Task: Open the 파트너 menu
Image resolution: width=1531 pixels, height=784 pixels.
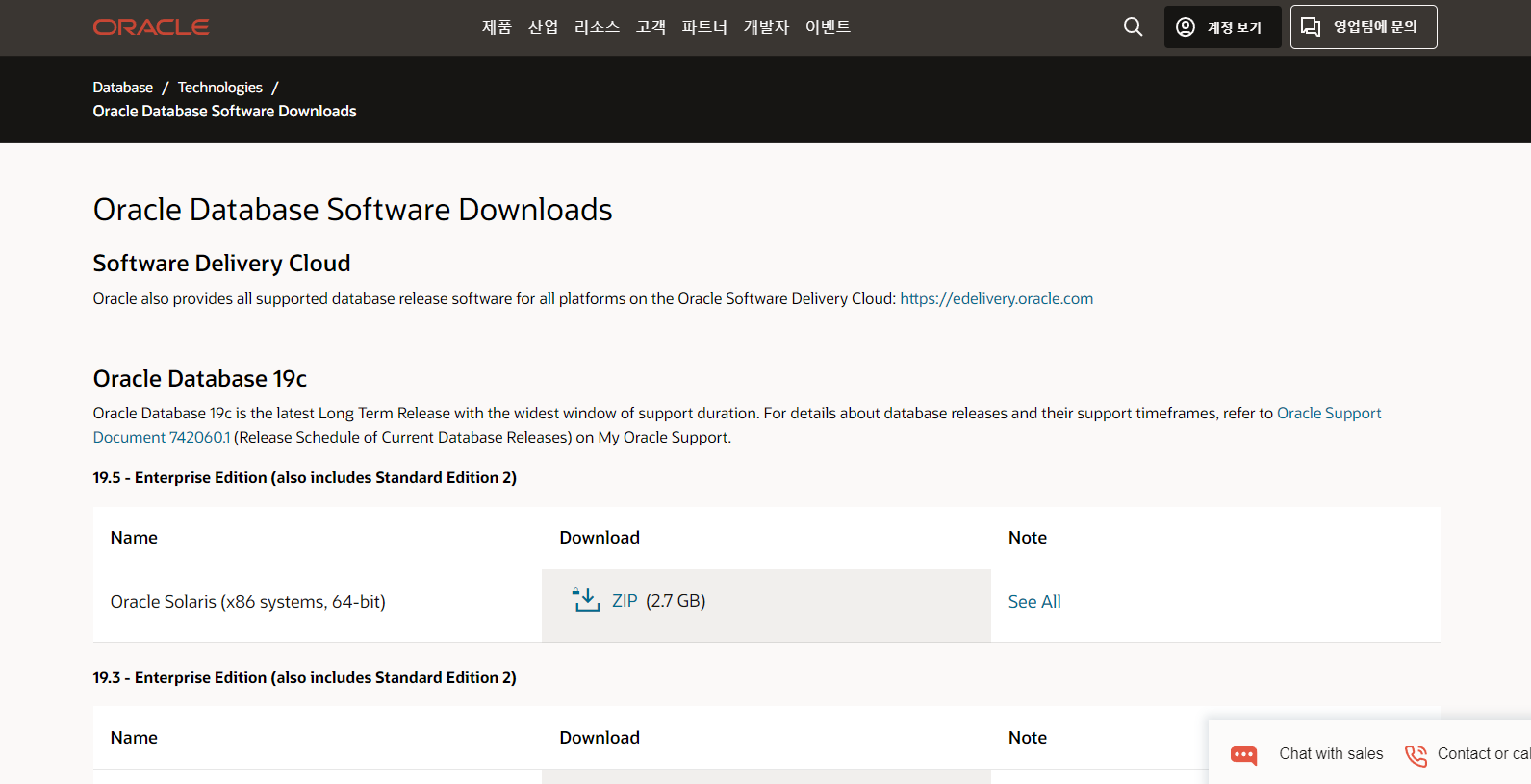Action: point(704,27)
